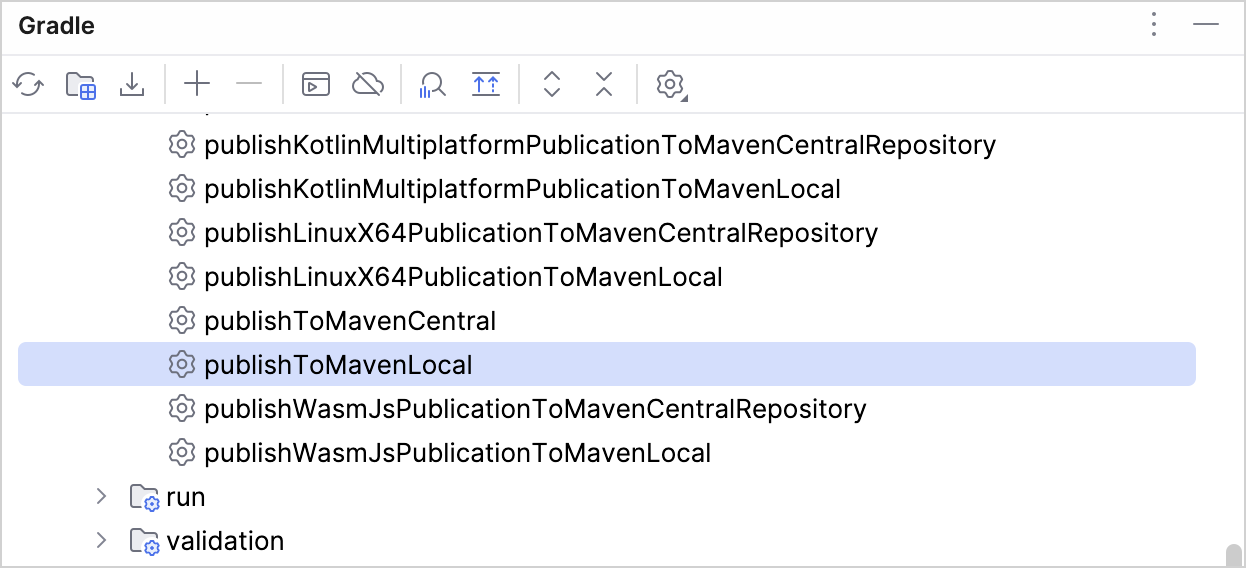This screenshot has width=1246, height=568.
Task: Click the Gradle panel title
Action: click(x=57, y=26)
